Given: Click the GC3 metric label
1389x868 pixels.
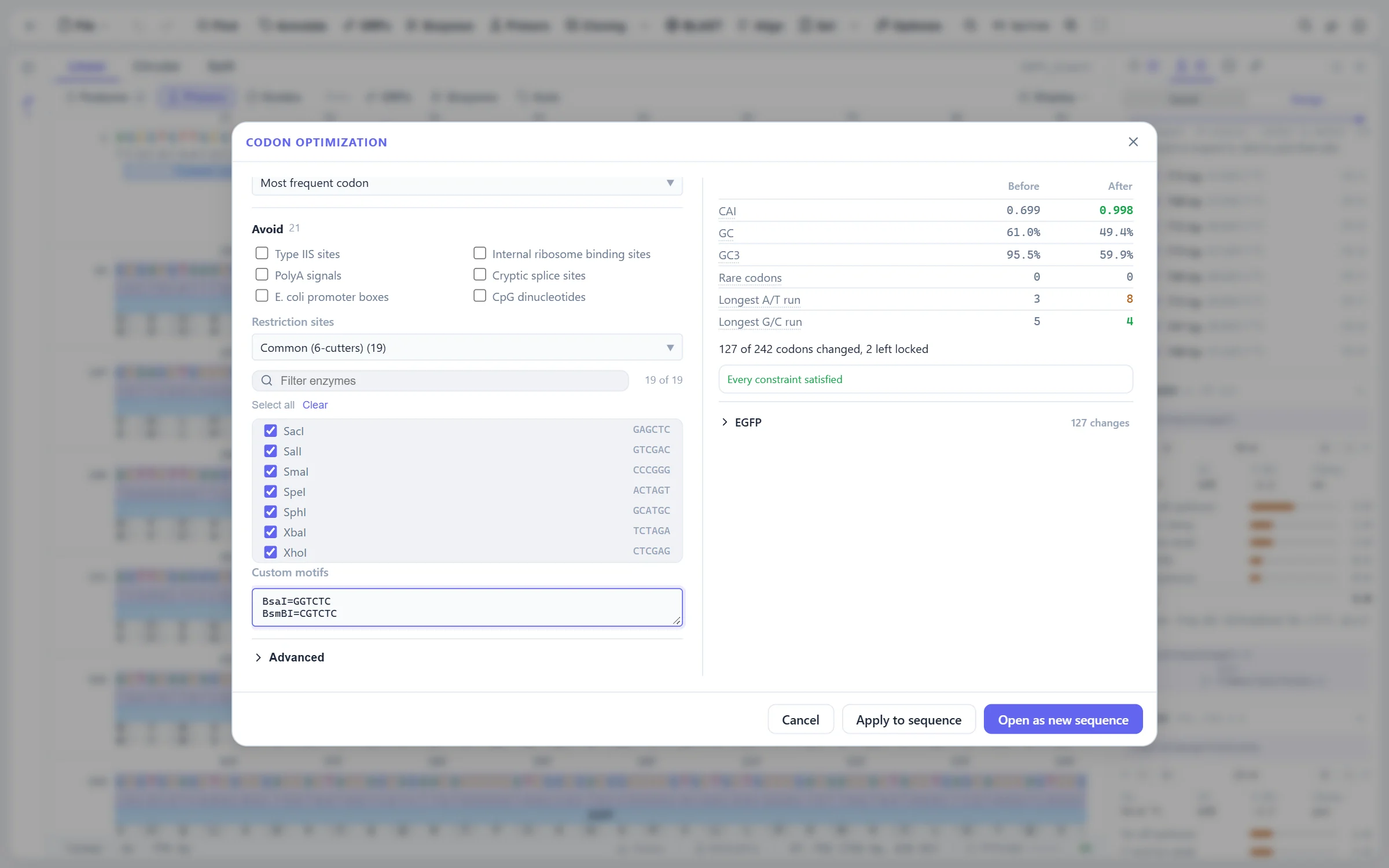Looking at the screenshot, I should pos(729,255).
